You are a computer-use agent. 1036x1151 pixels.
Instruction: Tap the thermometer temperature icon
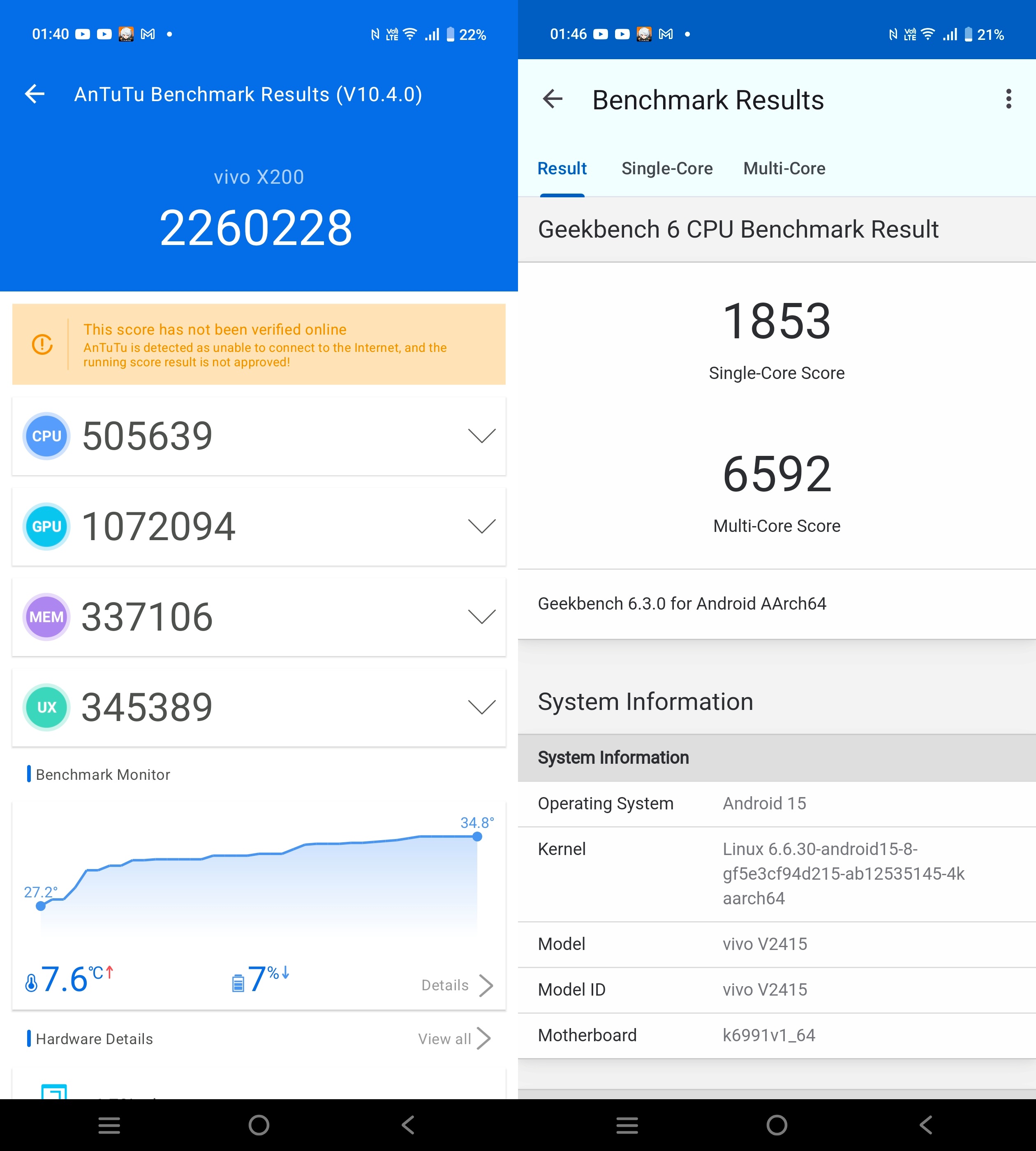[31, 982]
